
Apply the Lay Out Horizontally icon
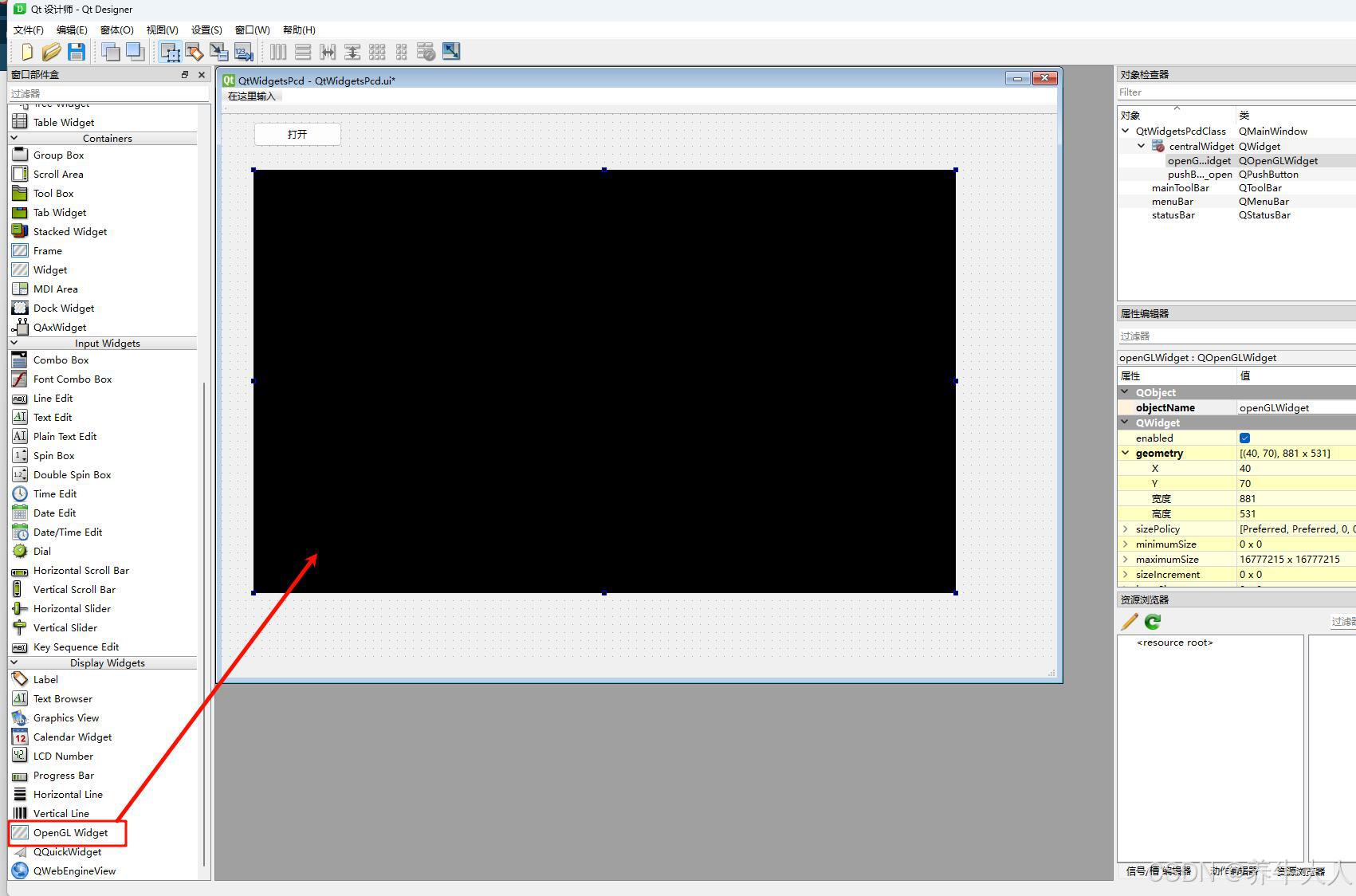pyautogui.click(x=278, y=52)
